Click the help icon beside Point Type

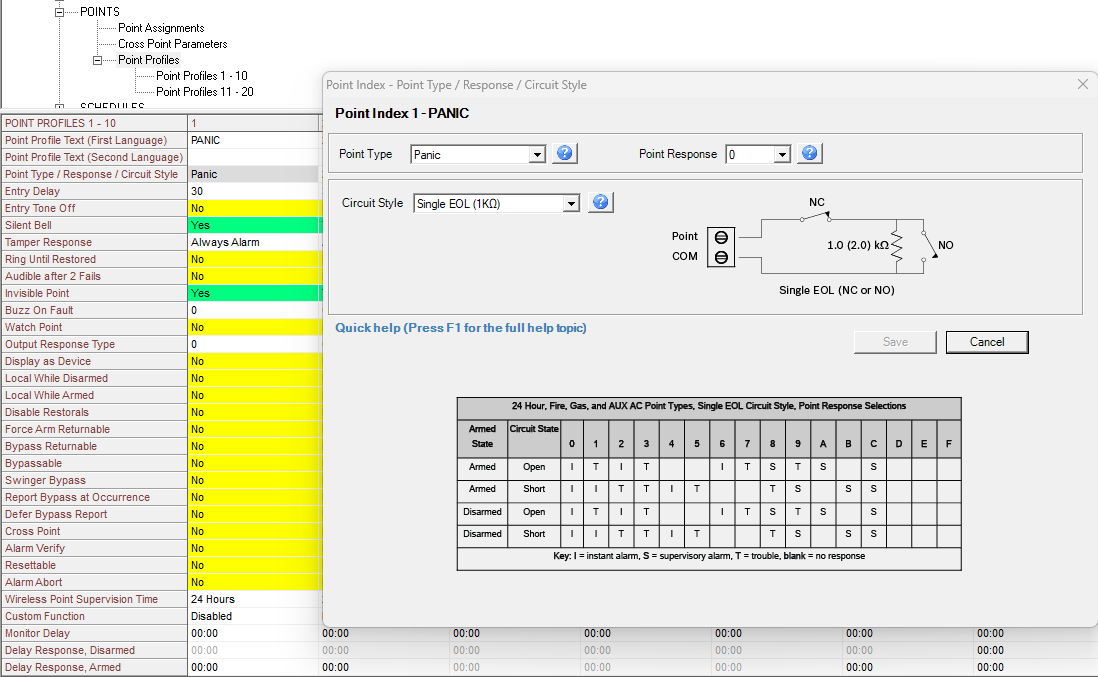(563, 153)
